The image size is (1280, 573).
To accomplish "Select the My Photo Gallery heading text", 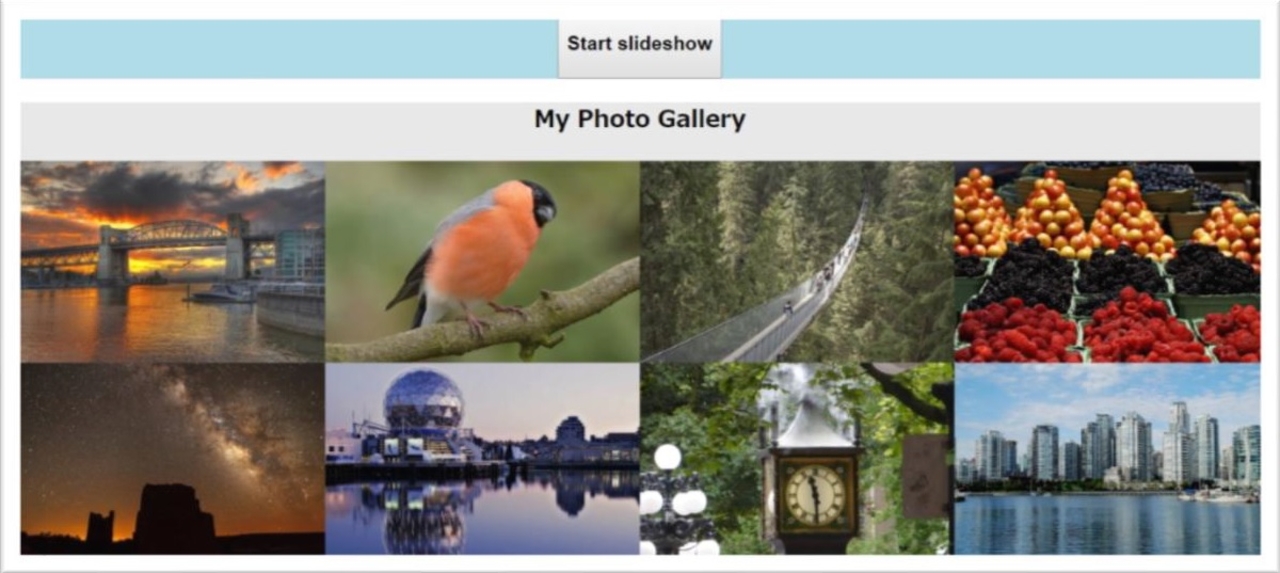I will [x=640, y=119].
